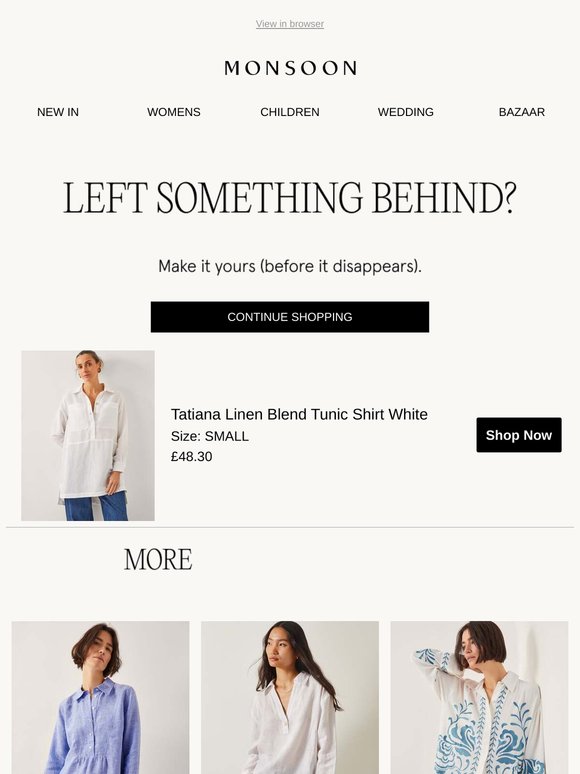Click the Make it yours tagline text
The height and width of the screenshot is (774, 580).
pyautogui.click(x=290, y=267)
